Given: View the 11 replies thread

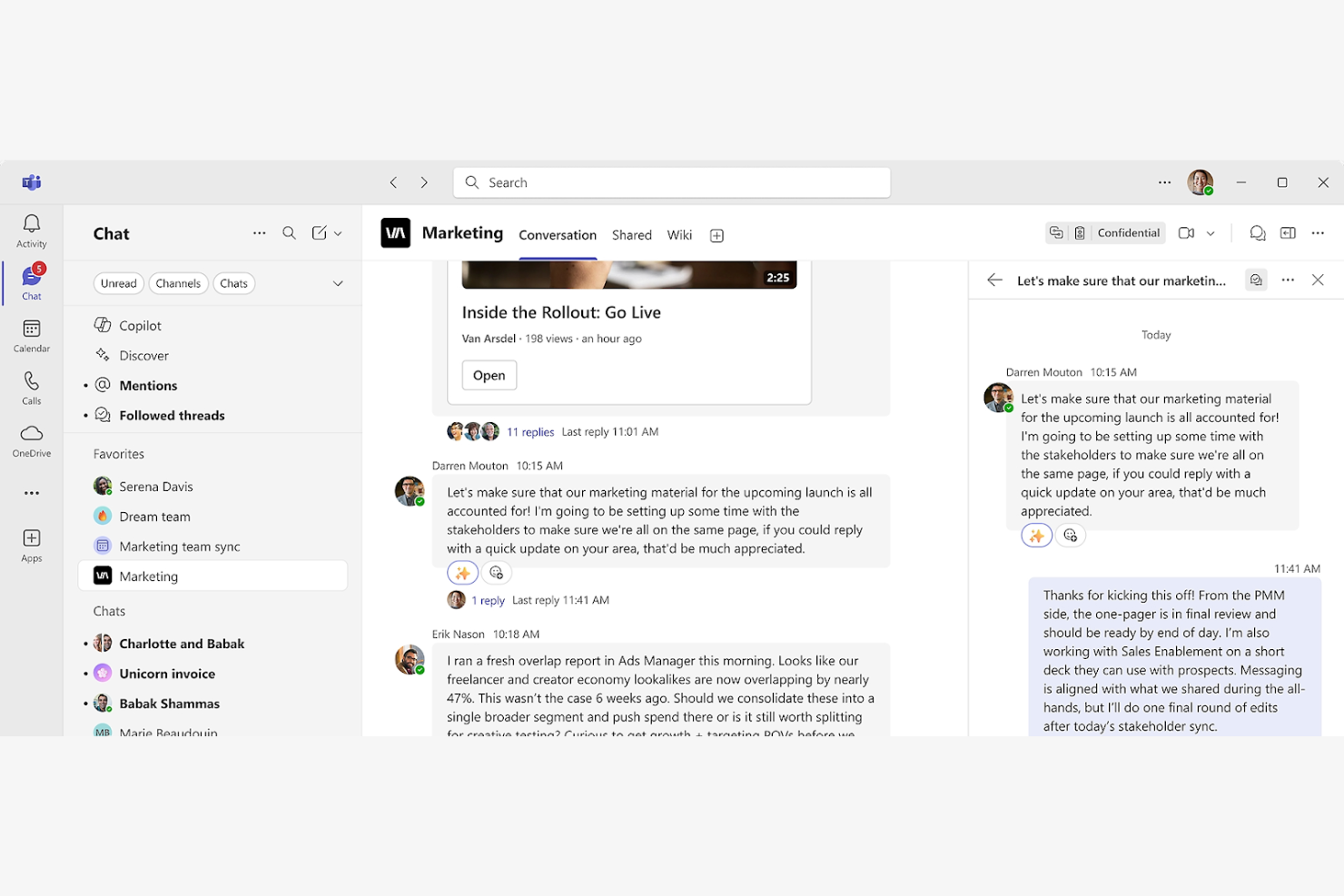Looking at the screenshot, I should tap(530, 431).
